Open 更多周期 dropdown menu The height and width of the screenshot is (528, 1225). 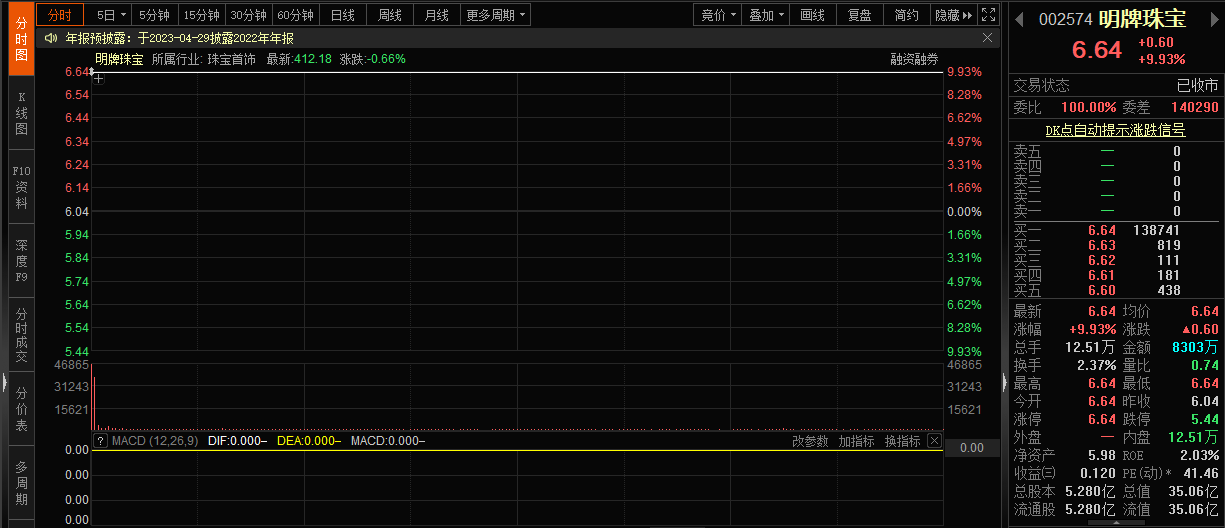click(496, 15)
